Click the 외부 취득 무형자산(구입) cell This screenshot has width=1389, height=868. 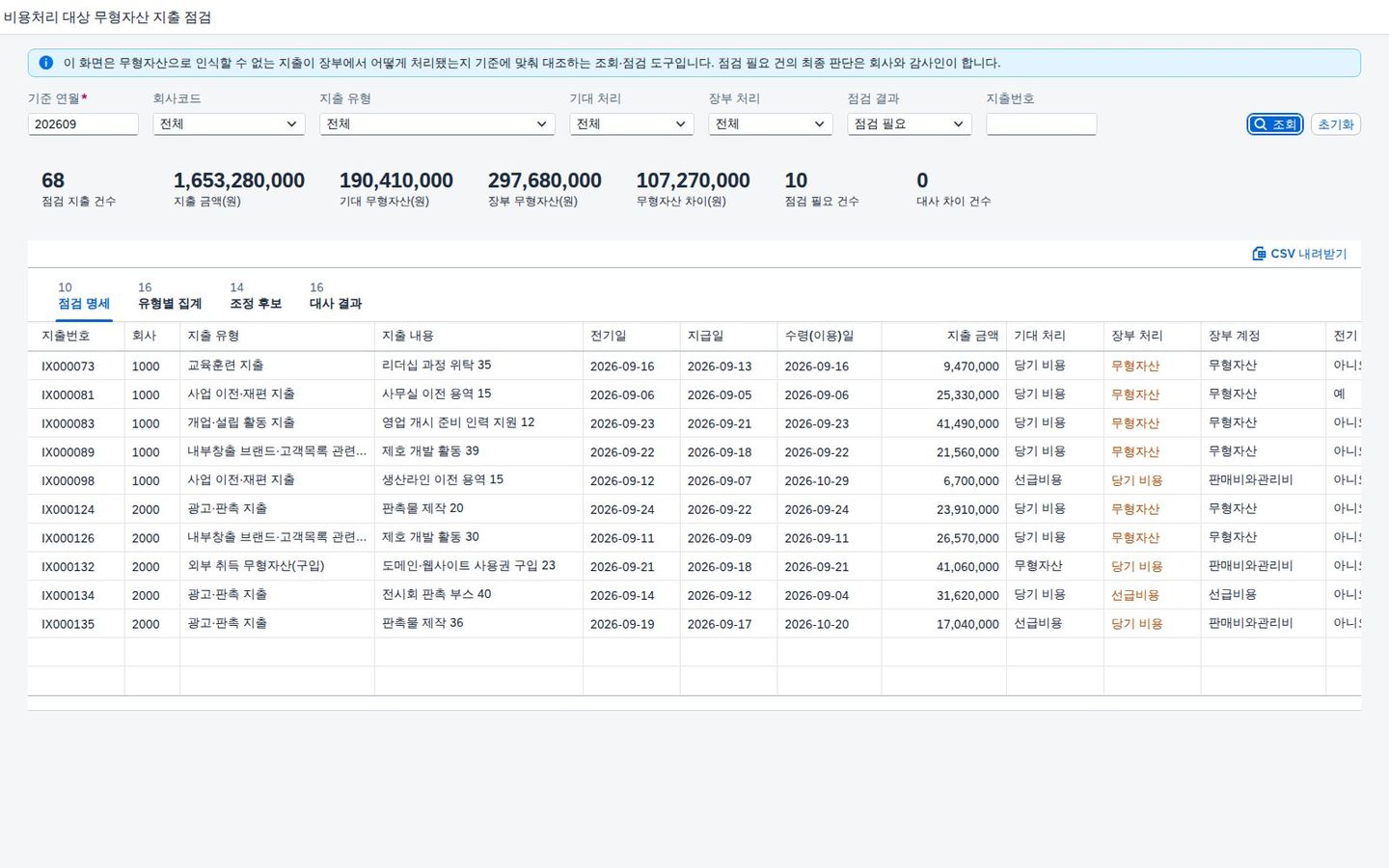coord(277,566)
